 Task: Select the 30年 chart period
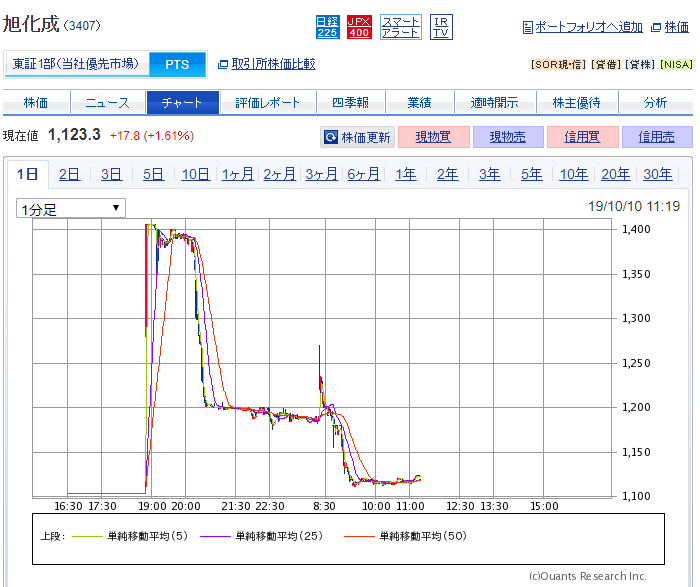658,174
